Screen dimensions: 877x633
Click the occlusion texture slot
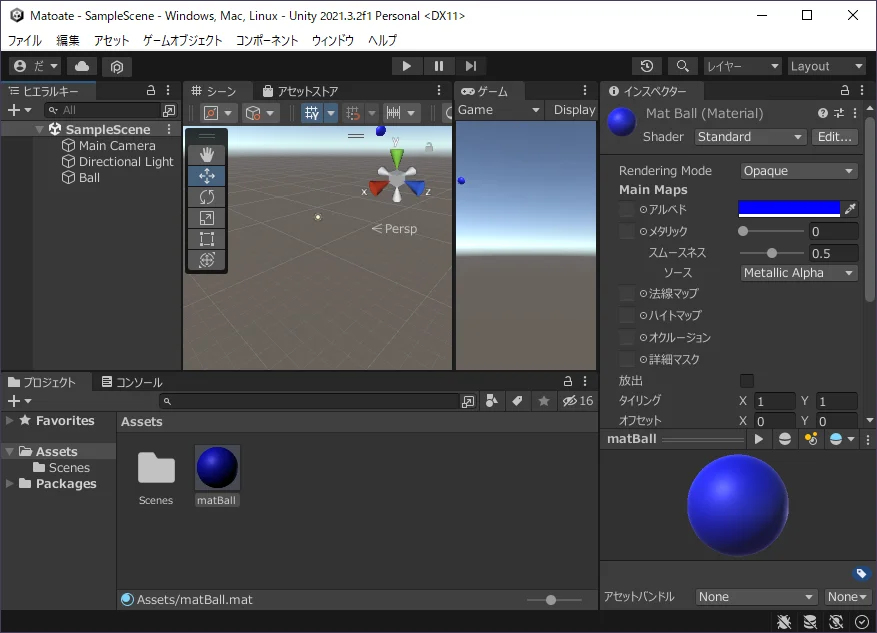pos(626,337)
